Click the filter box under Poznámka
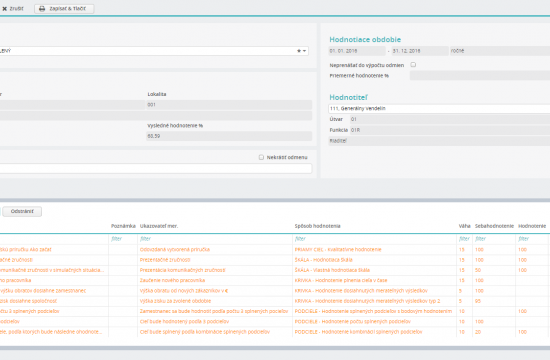This screenshot has height=360, width=550. point(123,239)
